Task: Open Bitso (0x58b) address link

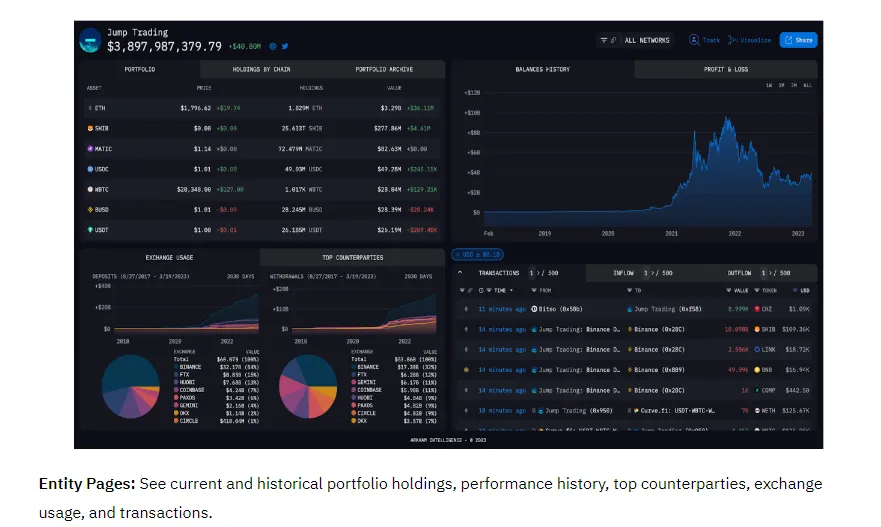Action: coord(560,309)
